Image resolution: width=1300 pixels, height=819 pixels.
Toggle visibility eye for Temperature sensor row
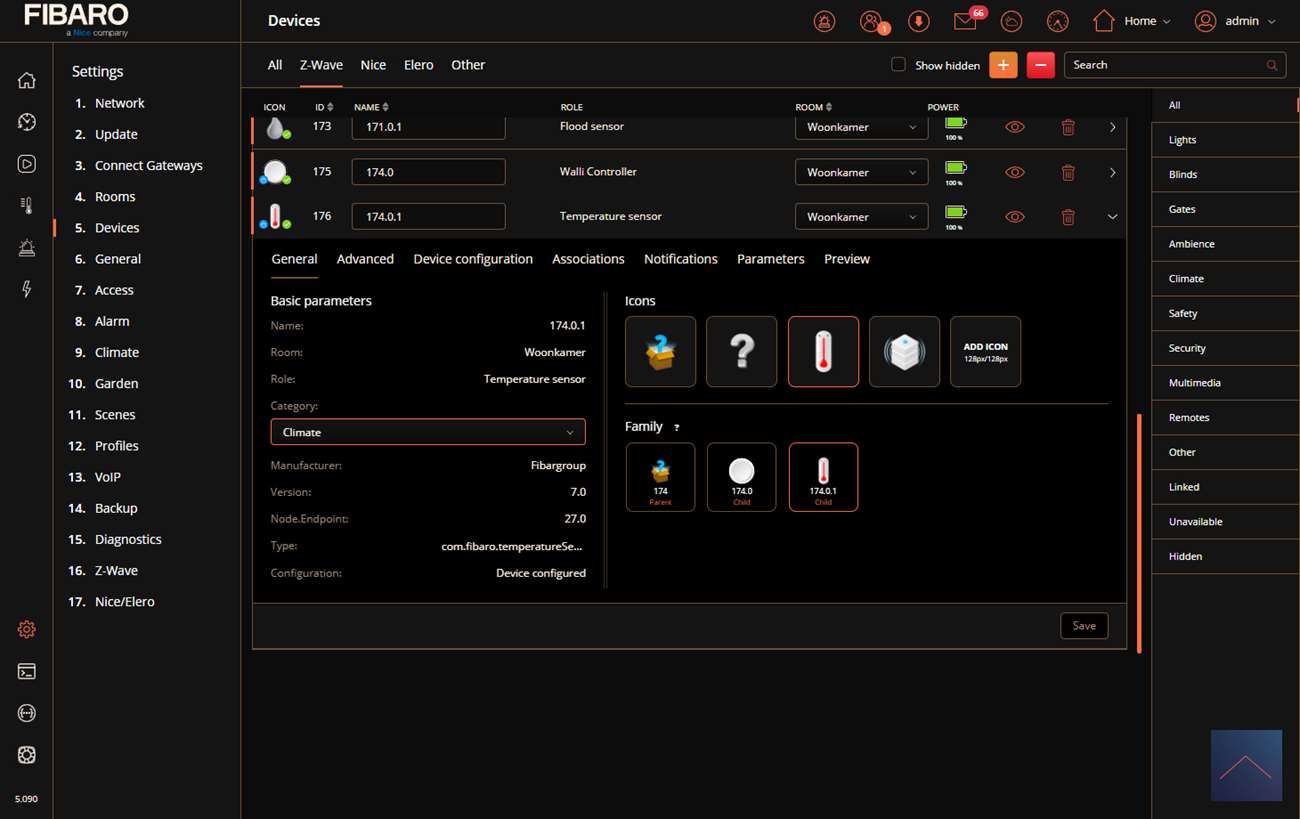coord(1014,217)
